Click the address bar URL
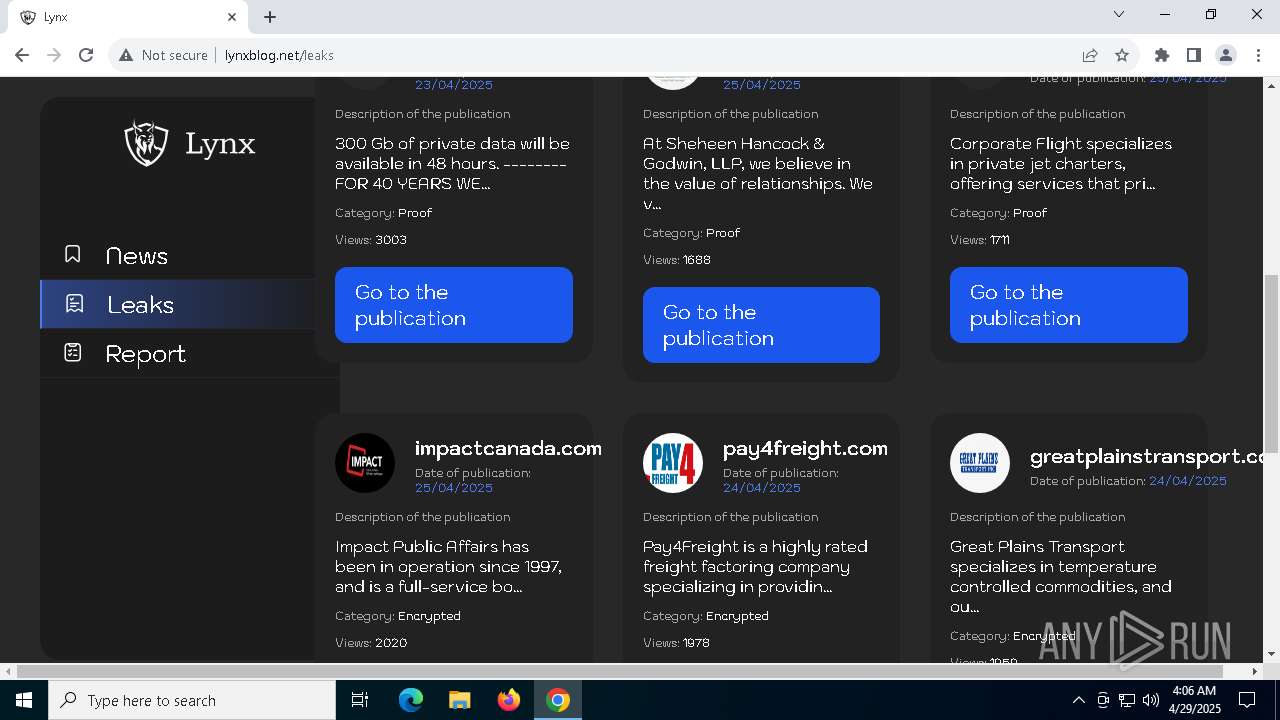The image size is (1280, 720). pos(279,55)
